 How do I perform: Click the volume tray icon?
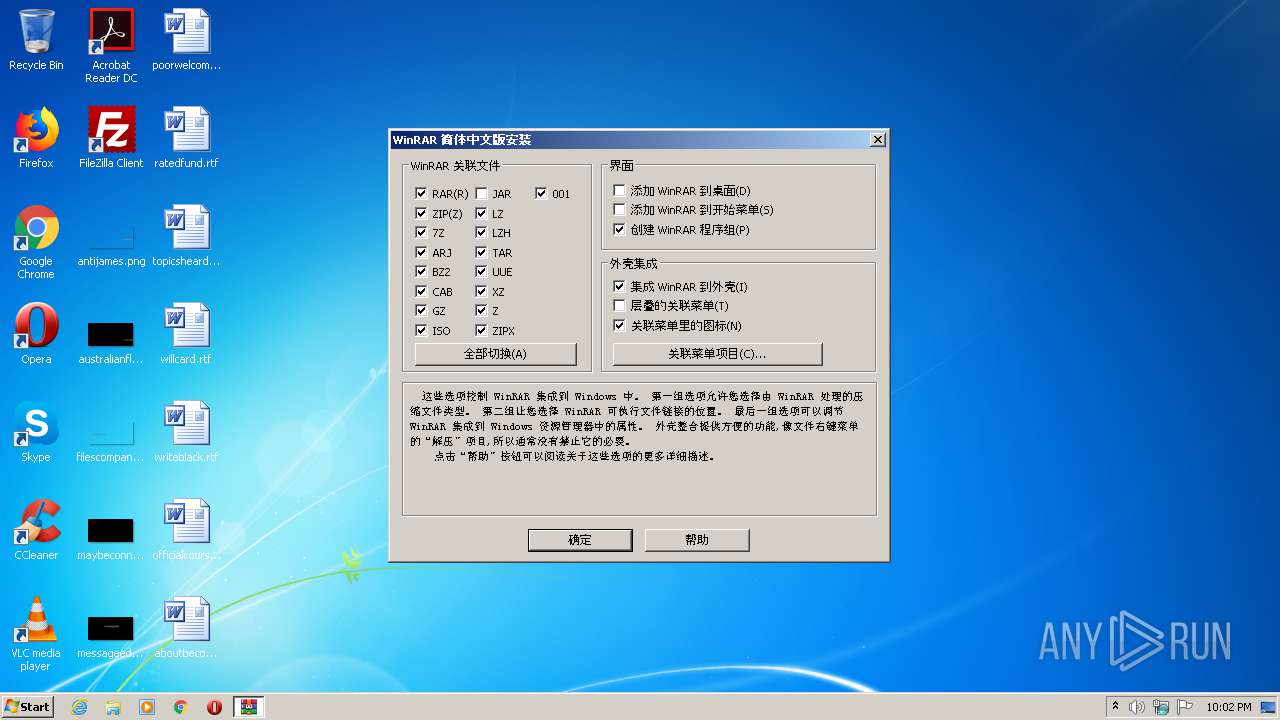coord(1137,707)
